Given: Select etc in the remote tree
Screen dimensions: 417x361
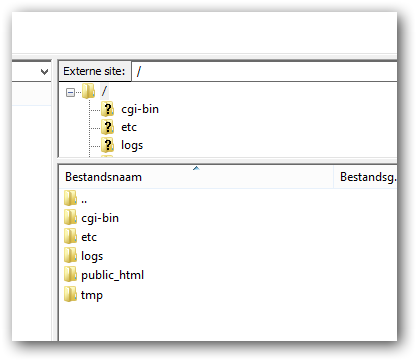Looking at the screenshot, I should [x=129, y=127].
